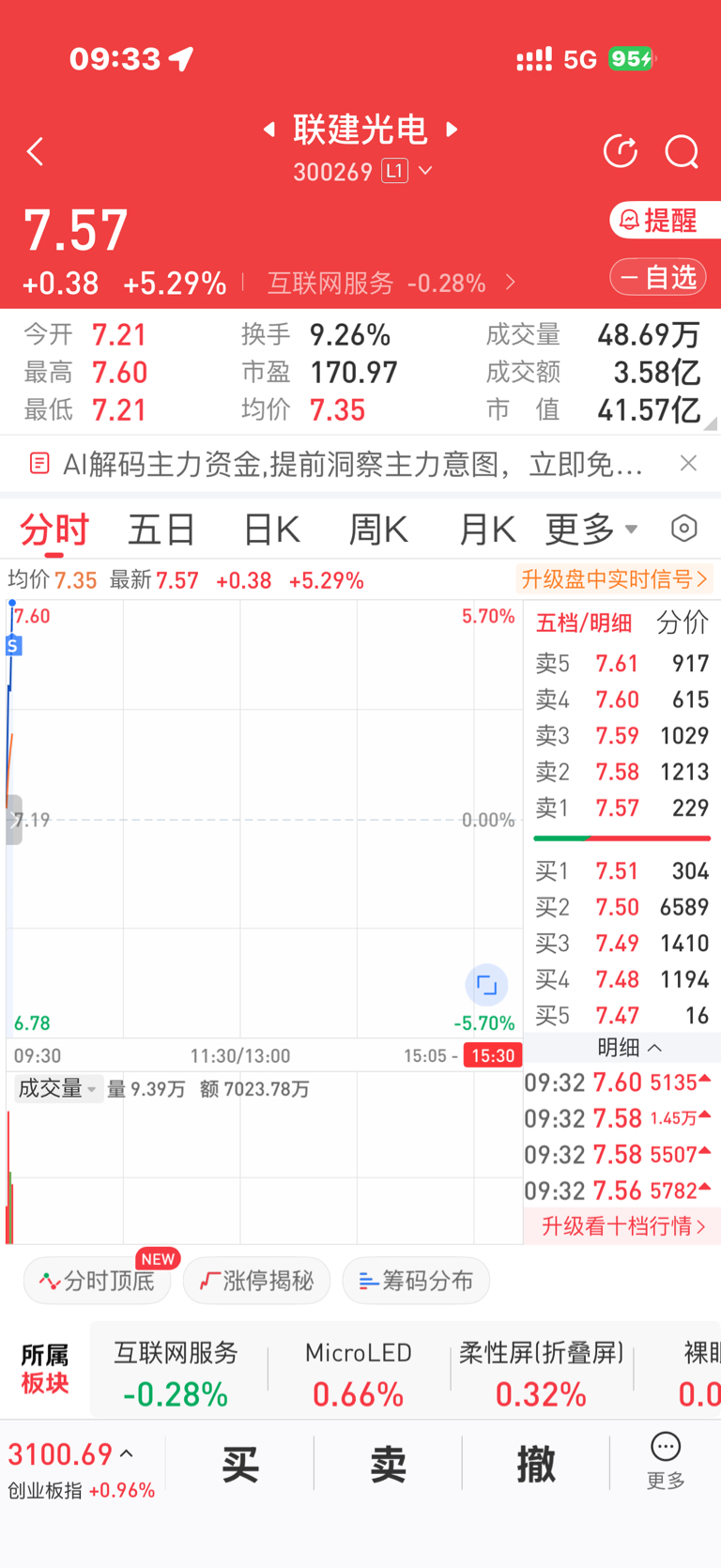This screenshot has width=721, height=1568.
Task: Expand the L1 level dropdown arrow
Action: [425, 171]
